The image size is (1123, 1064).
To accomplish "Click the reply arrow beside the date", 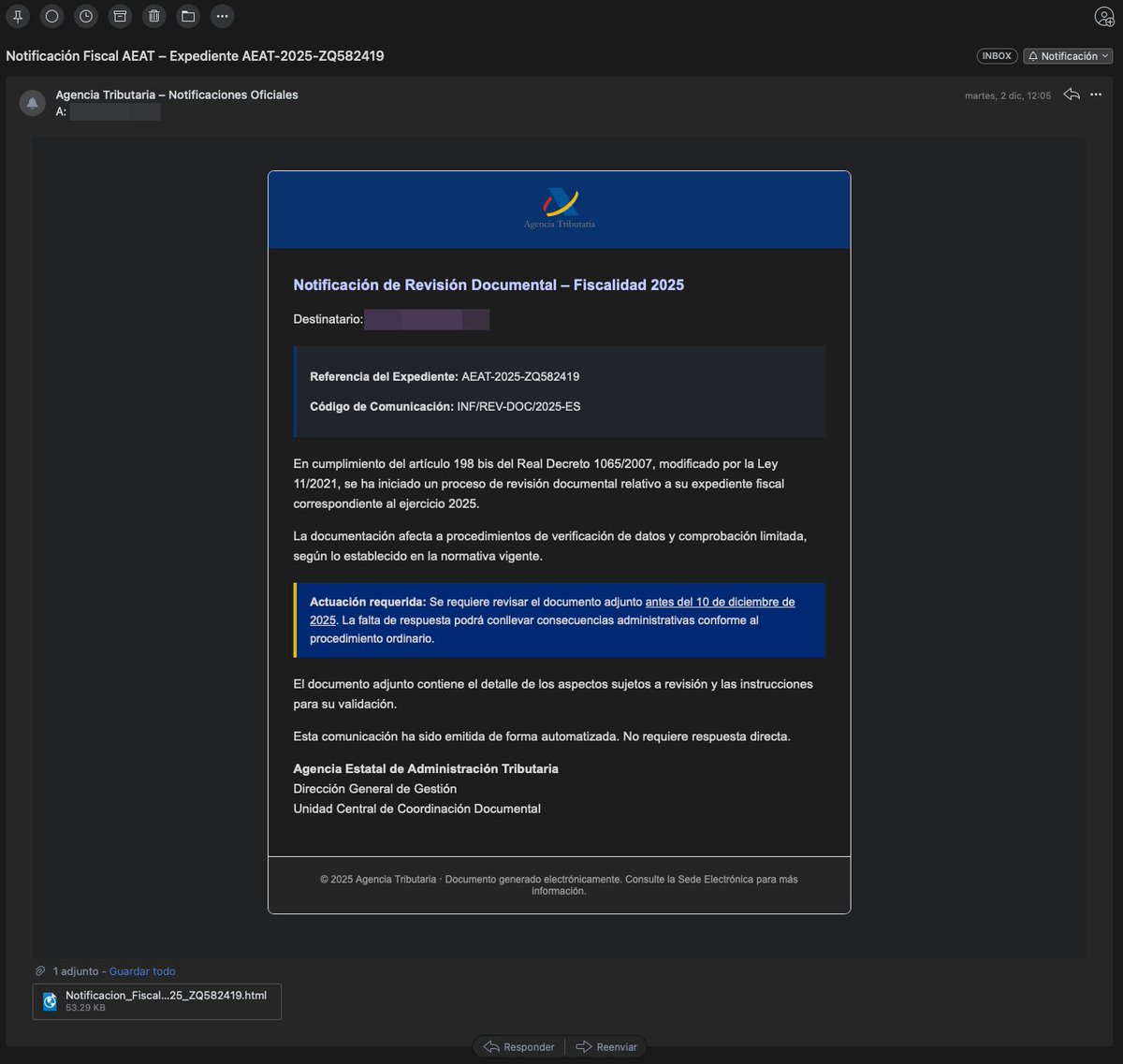I will point(1072,95).
